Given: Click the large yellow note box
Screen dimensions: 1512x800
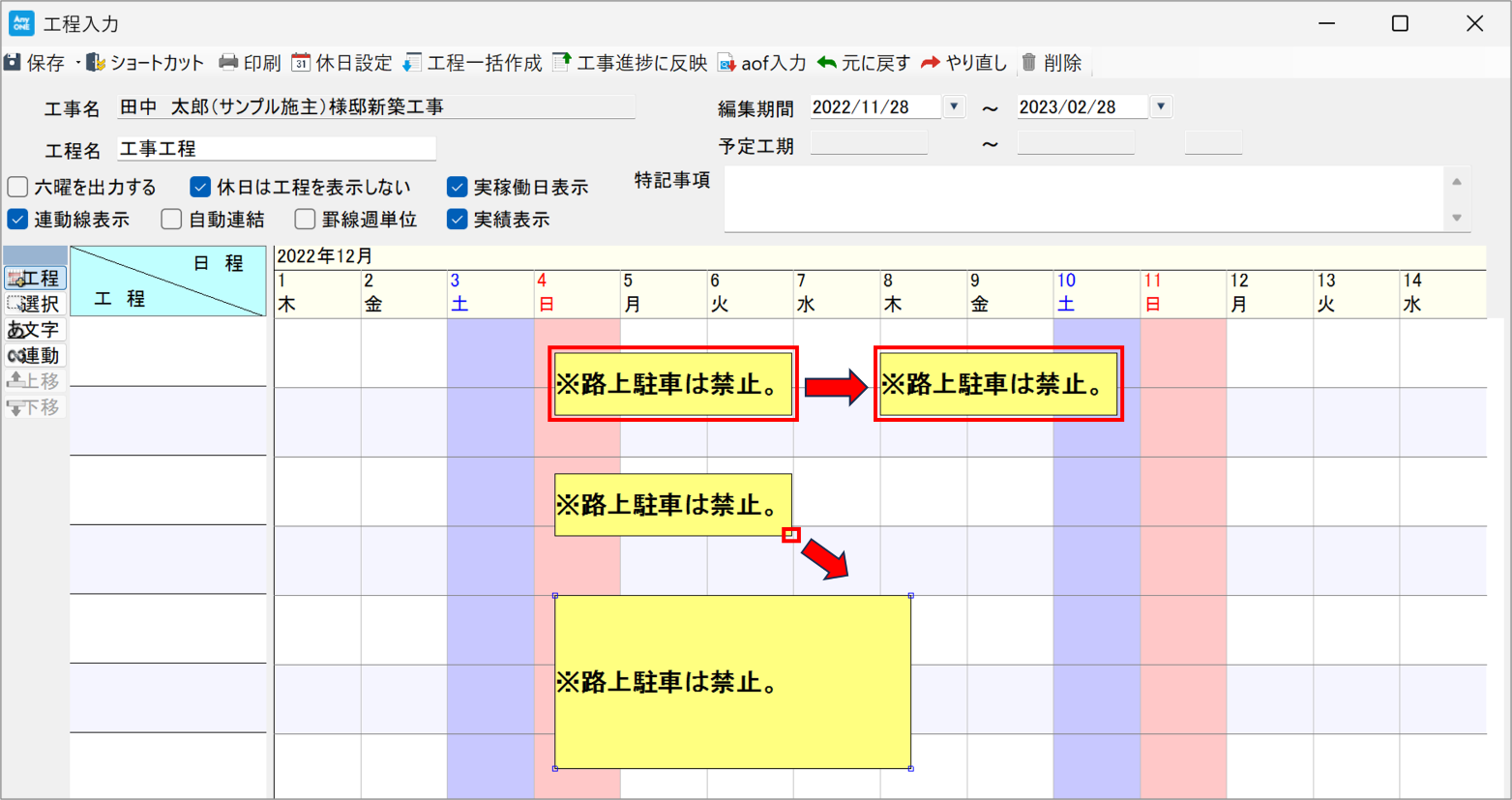Looking at the screenshot, I should click(732, 682).
